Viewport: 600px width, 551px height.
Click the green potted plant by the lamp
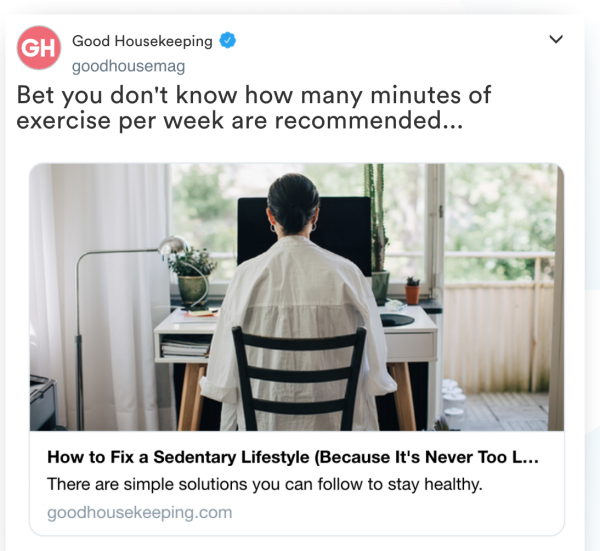[x=192, y=275]
